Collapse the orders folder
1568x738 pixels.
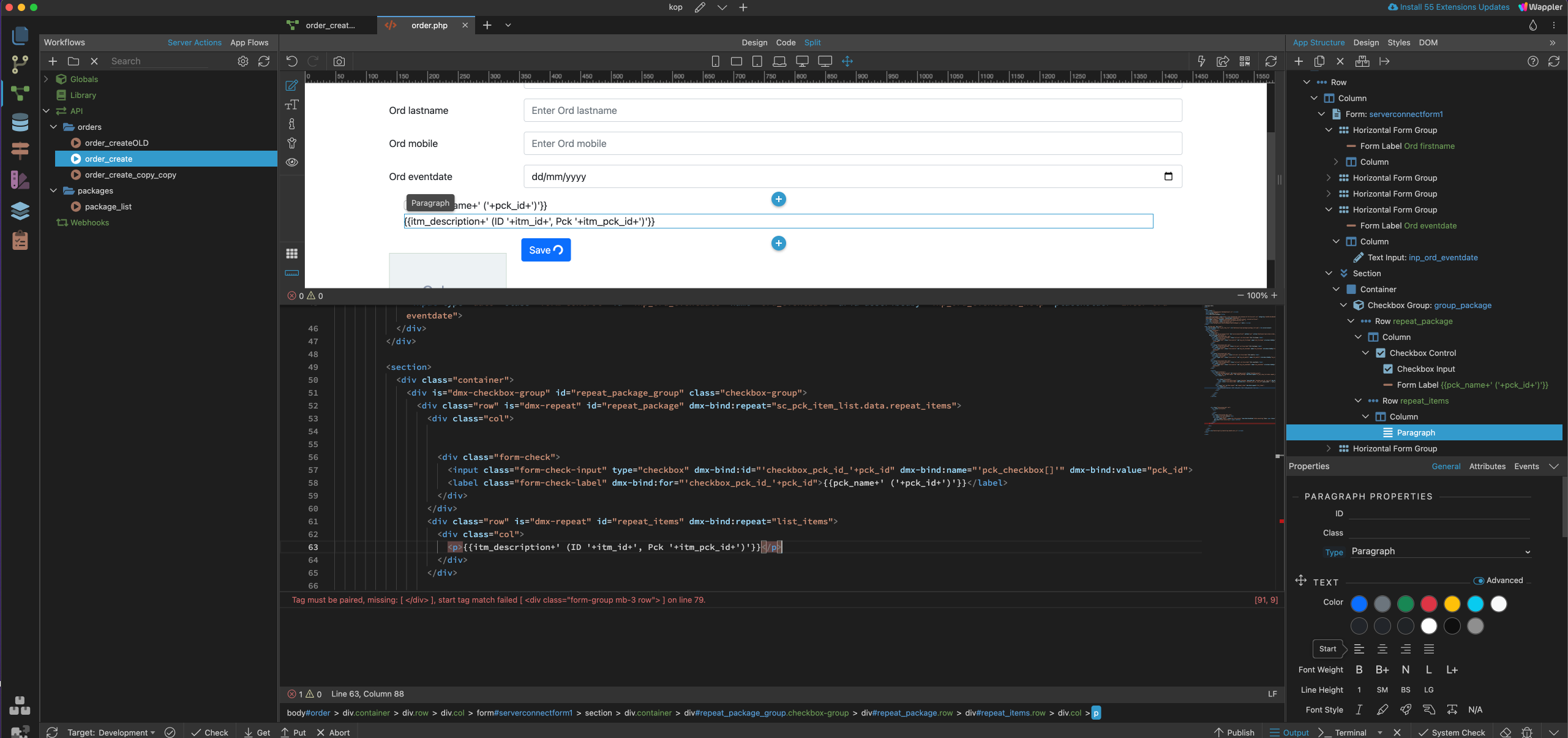[53, 127]
